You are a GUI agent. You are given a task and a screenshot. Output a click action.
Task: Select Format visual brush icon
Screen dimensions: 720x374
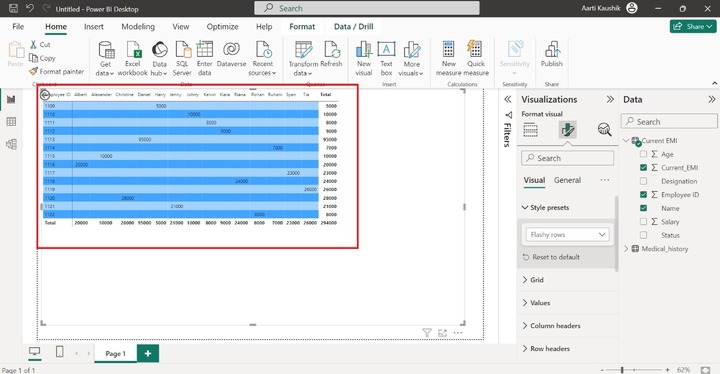point(568,130)
